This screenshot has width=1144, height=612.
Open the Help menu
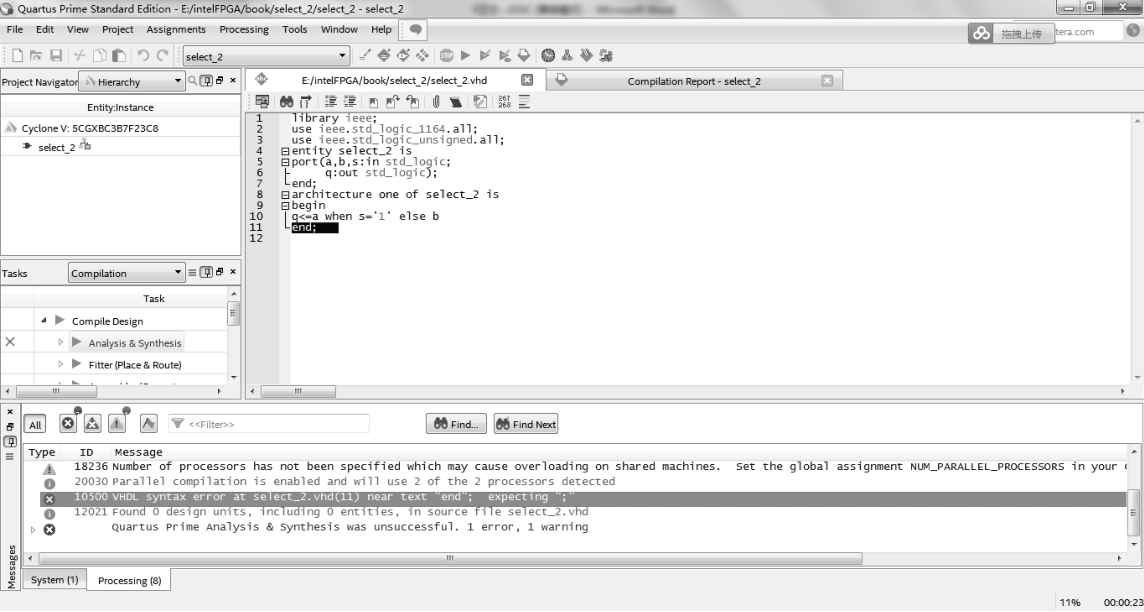click(381, 29)
